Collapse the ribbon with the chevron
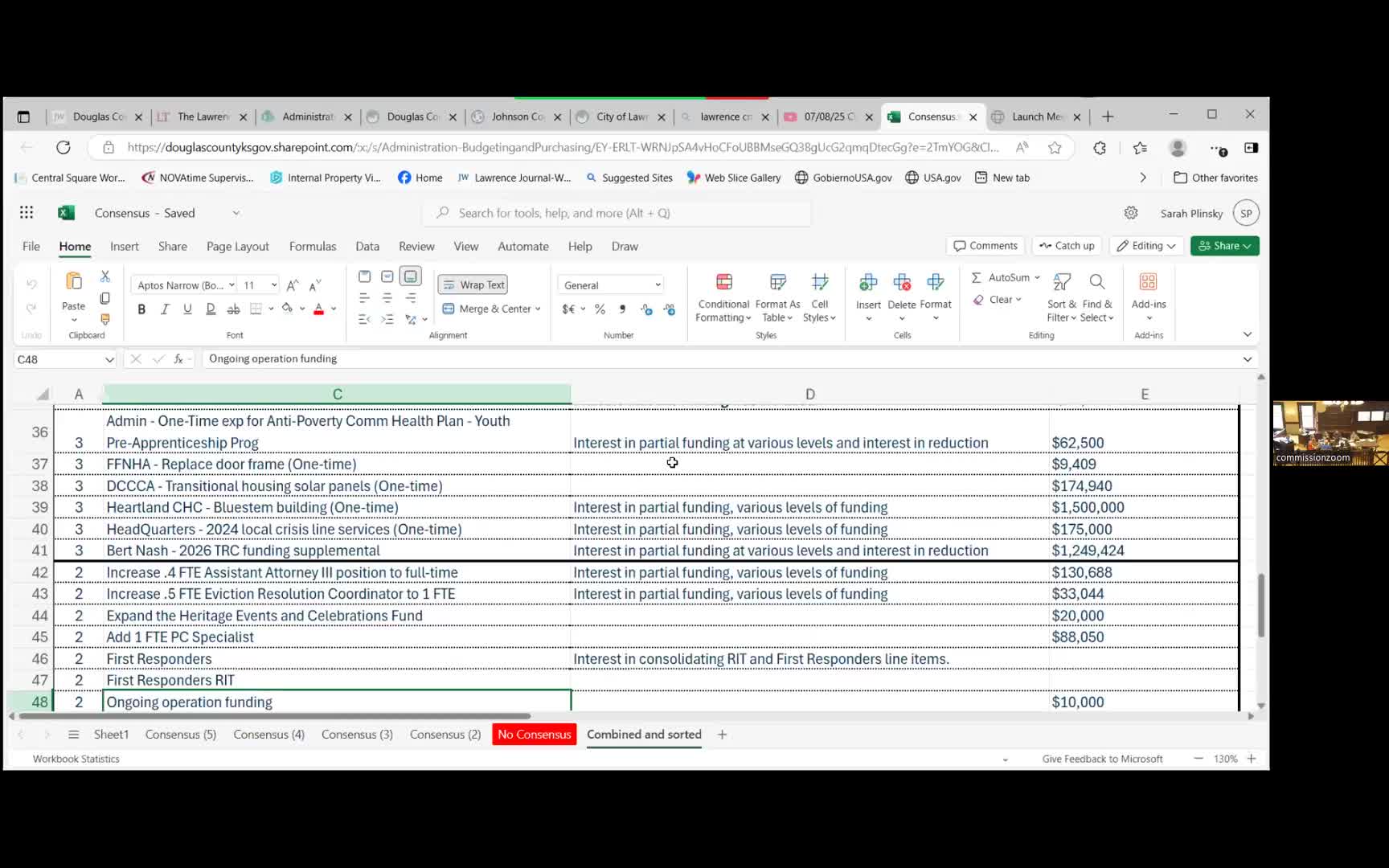Image resolution: width=1389 pixels, height=868 pixels. (1247, 334)
